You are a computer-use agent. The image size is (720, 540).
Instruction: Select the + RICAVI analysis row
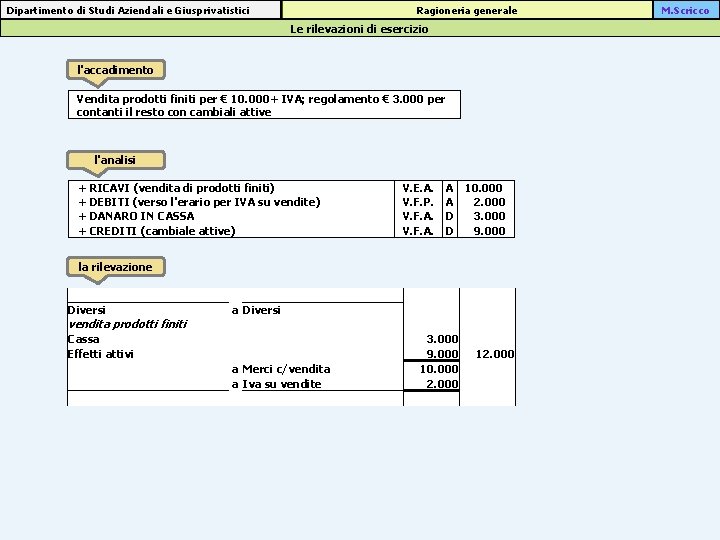[x=291, y=188]
